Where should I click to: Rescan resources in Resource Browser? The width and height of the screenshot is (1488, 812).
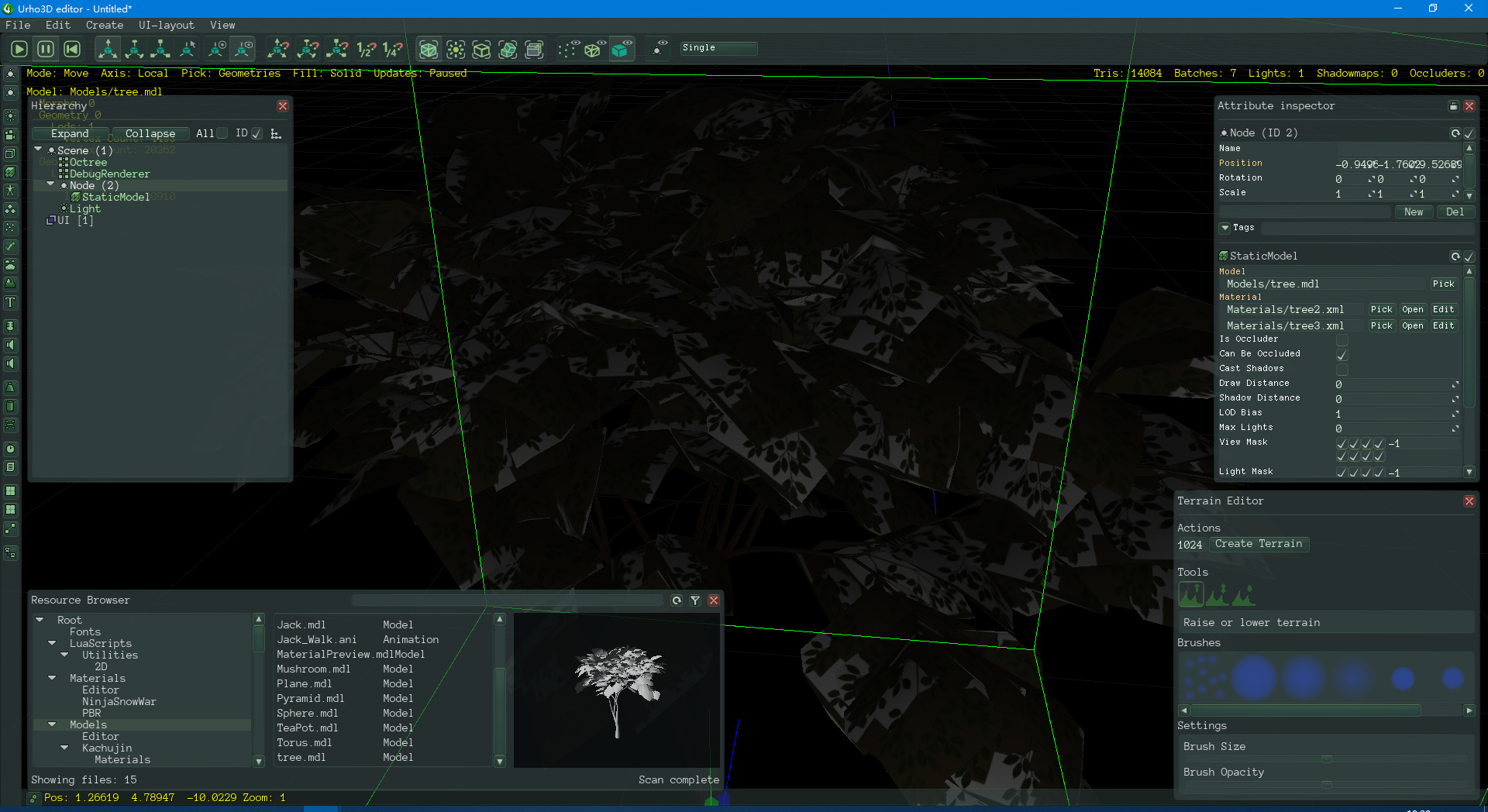[x=677, y=600]
